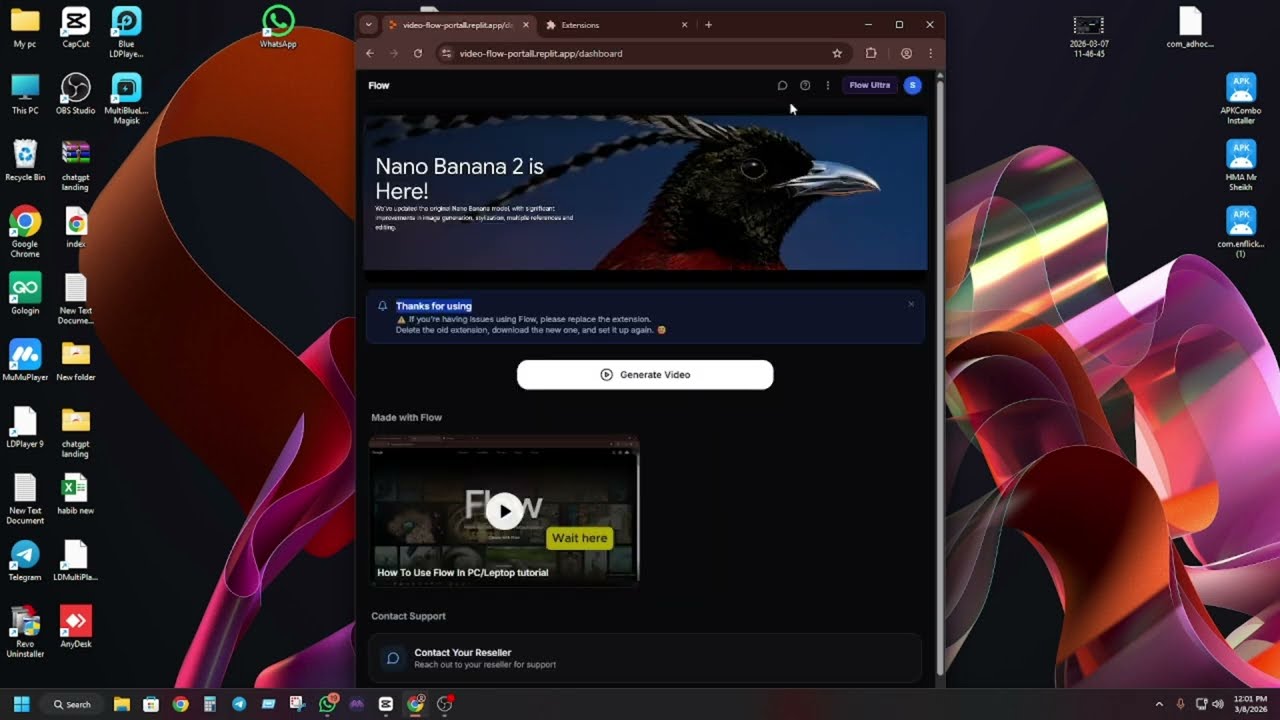
Task: Open Contact Your Reseller support card
Action: coord(645,657)
